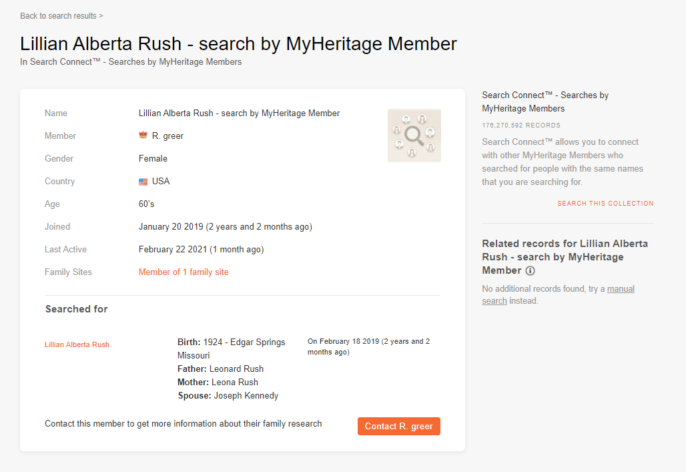This screenshot has width=686, height=472.
Task: Click the 176,270,592 records count
Action: point(521,126)
